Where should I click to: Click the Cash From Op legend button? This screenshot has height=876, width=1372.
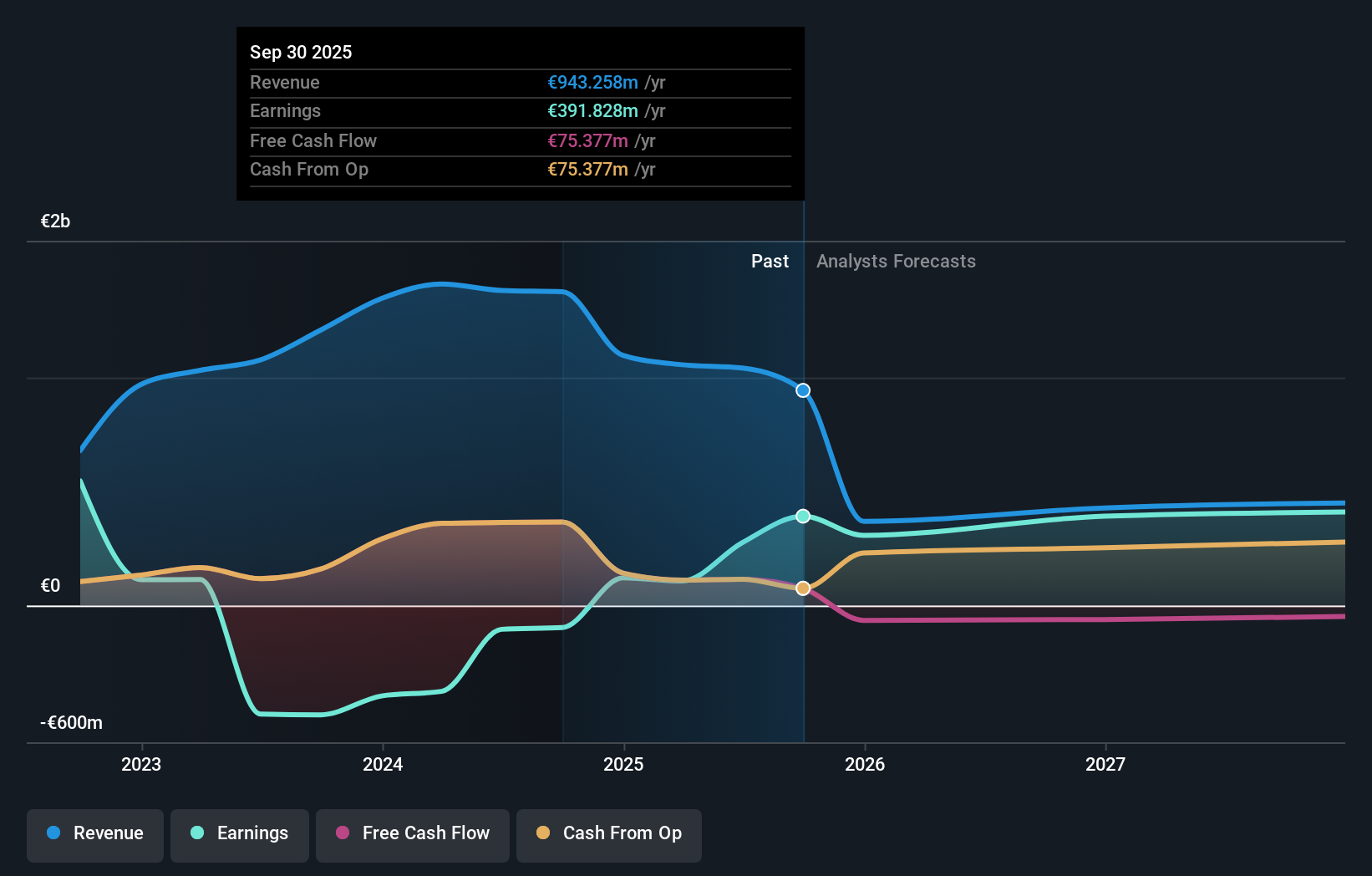click(608, 835)
